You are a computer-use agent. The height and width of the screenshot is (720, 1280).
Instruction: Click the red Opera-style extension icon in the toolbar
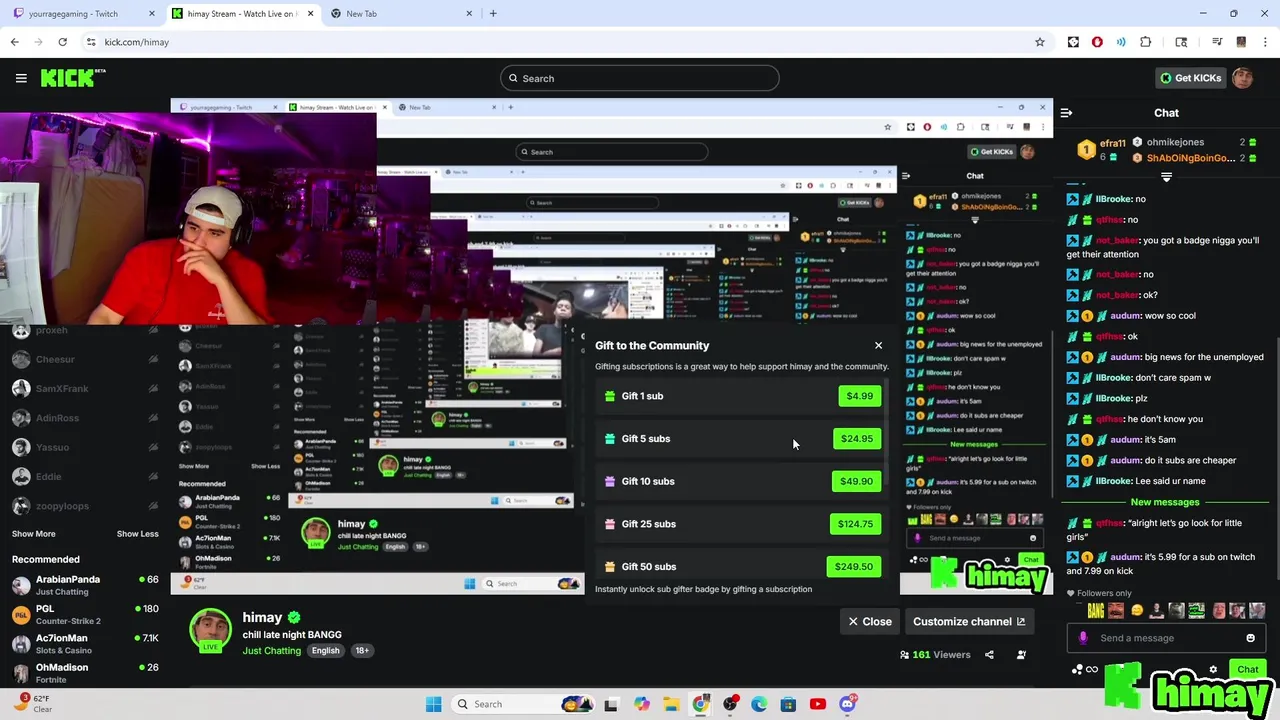(x=1097, y=42)
